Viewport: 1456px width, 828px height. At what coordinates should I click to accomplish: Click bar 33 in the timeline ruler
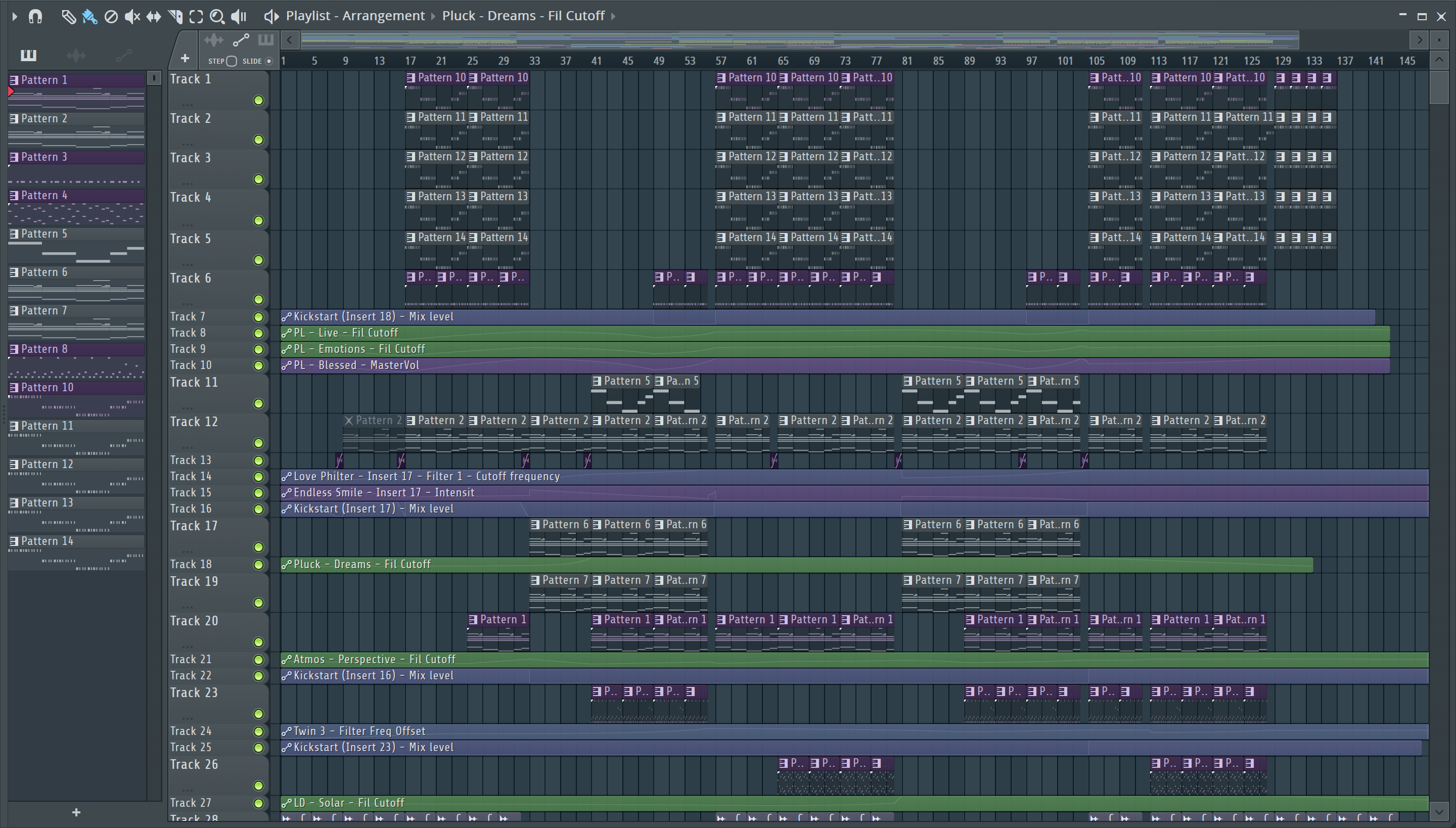coord(534,61)
